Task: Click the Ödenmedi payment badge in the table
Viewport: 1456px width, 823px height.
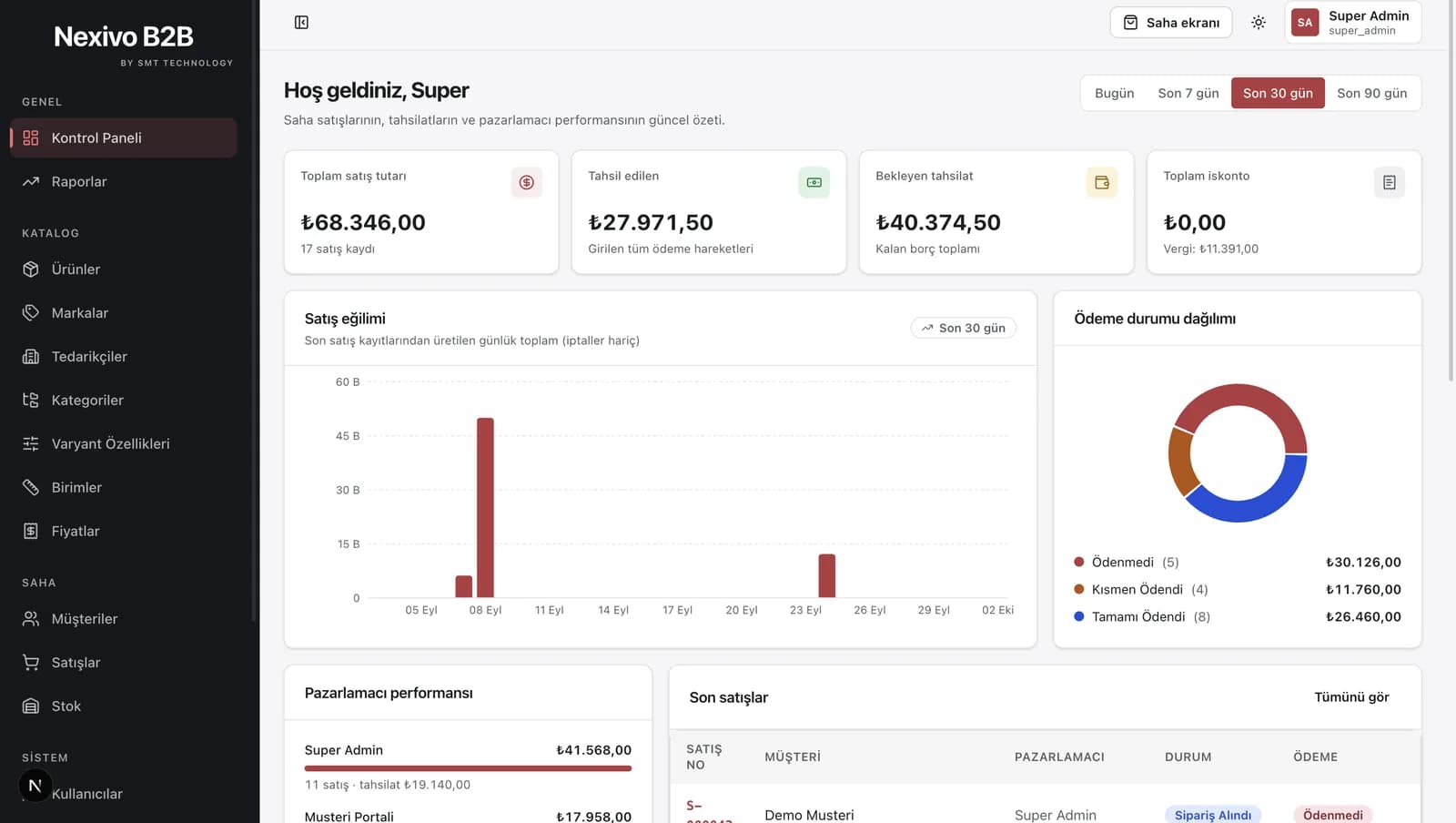Action: [x=1333, y=815]
